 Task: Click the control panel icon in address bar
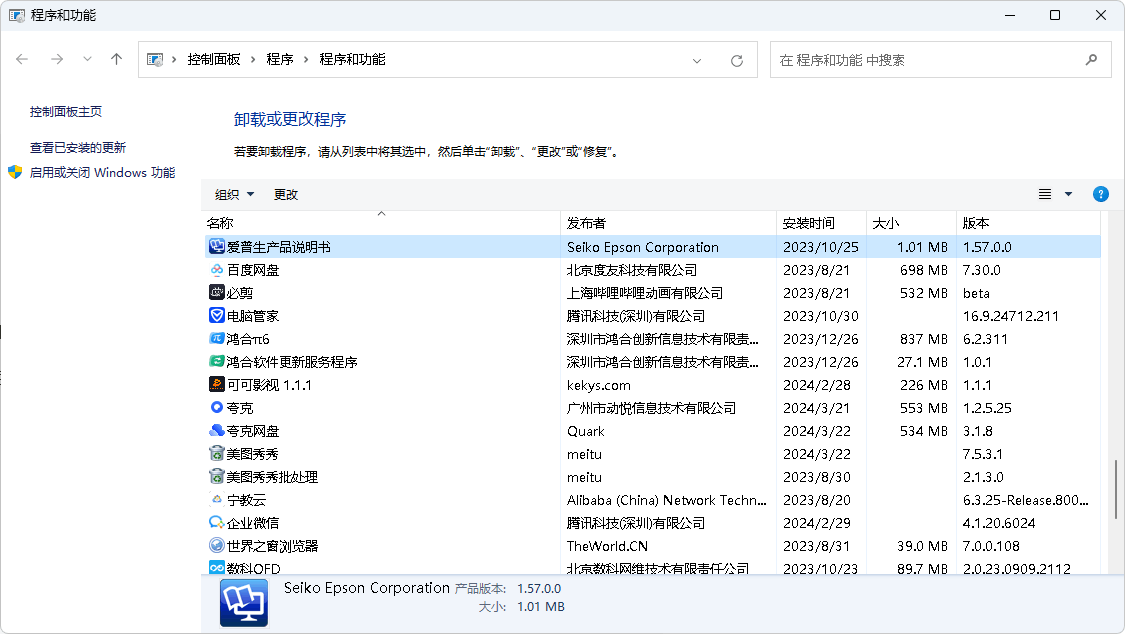point(155,60)
